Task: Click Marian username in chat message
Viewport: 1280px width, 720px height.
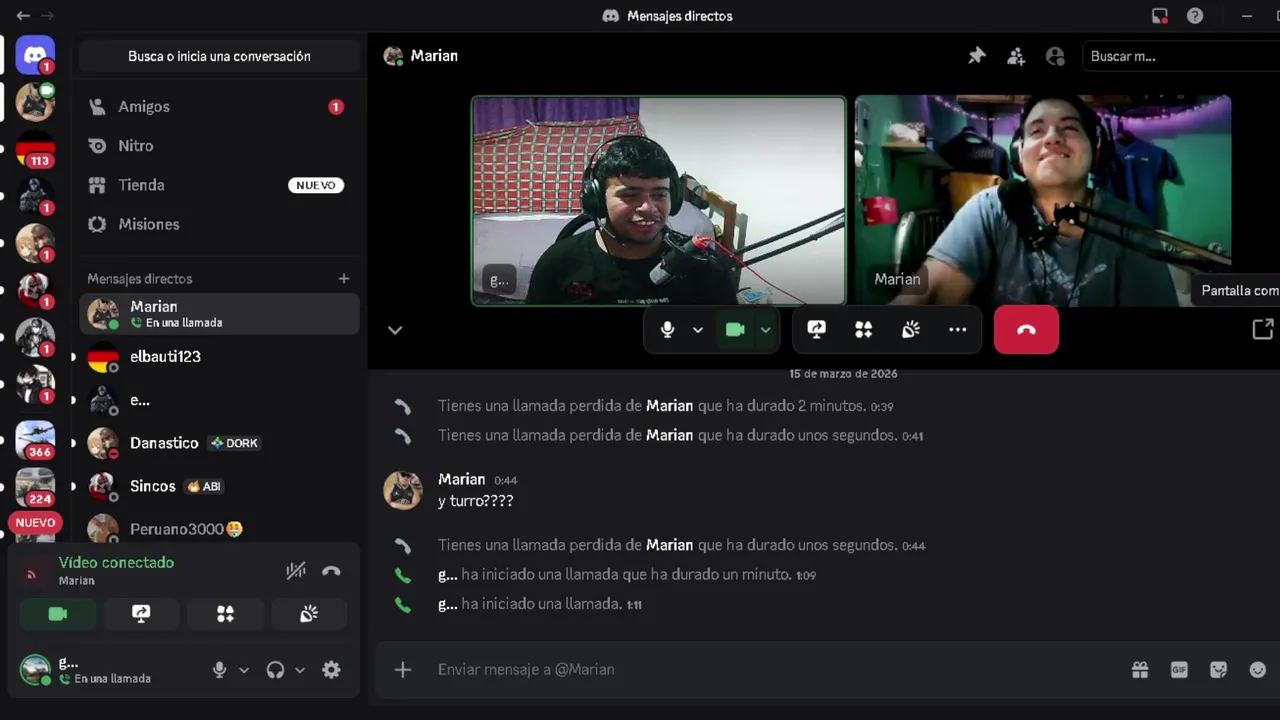Action: [461, 480]
